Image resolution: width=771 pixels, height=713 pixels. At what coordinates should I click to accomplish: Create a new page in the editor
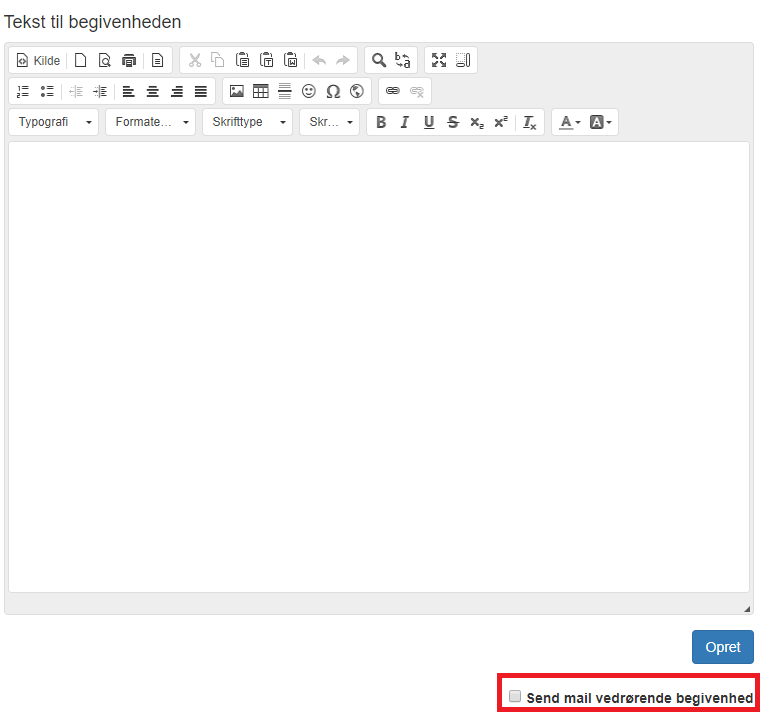coord(81,60)
